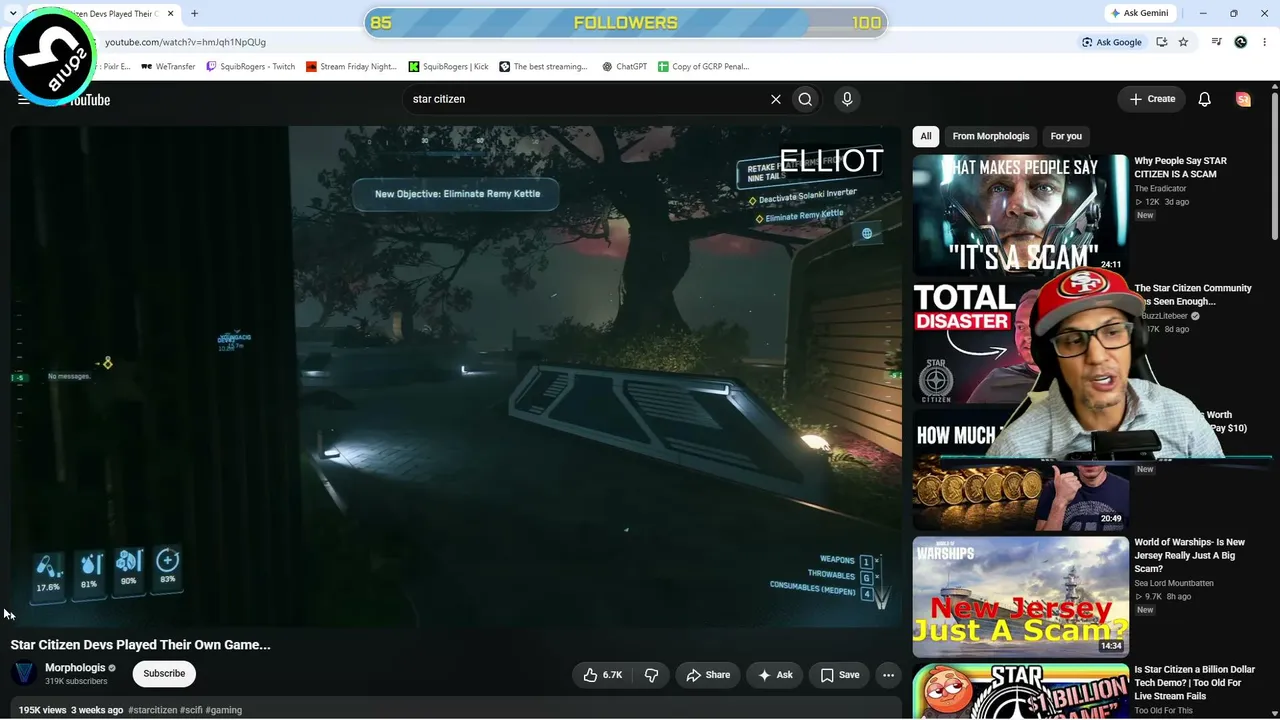Screen dimensions: 1280x720
Task: Click the video player to pause
Action: (456, 377)
